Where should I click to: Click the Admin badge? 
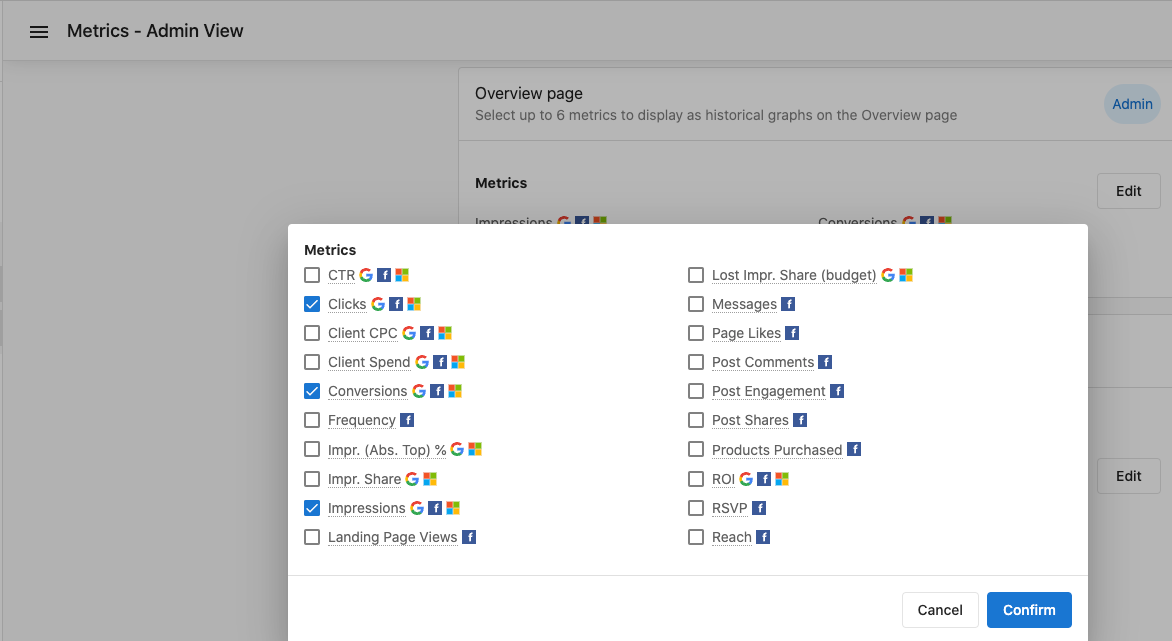[x=1131, y=103]
